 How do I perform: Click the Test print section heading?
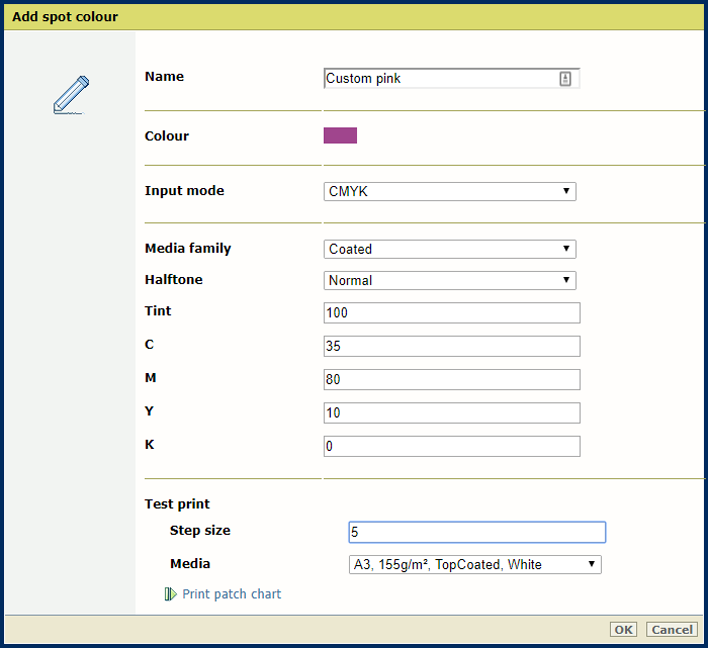point(177,504)
